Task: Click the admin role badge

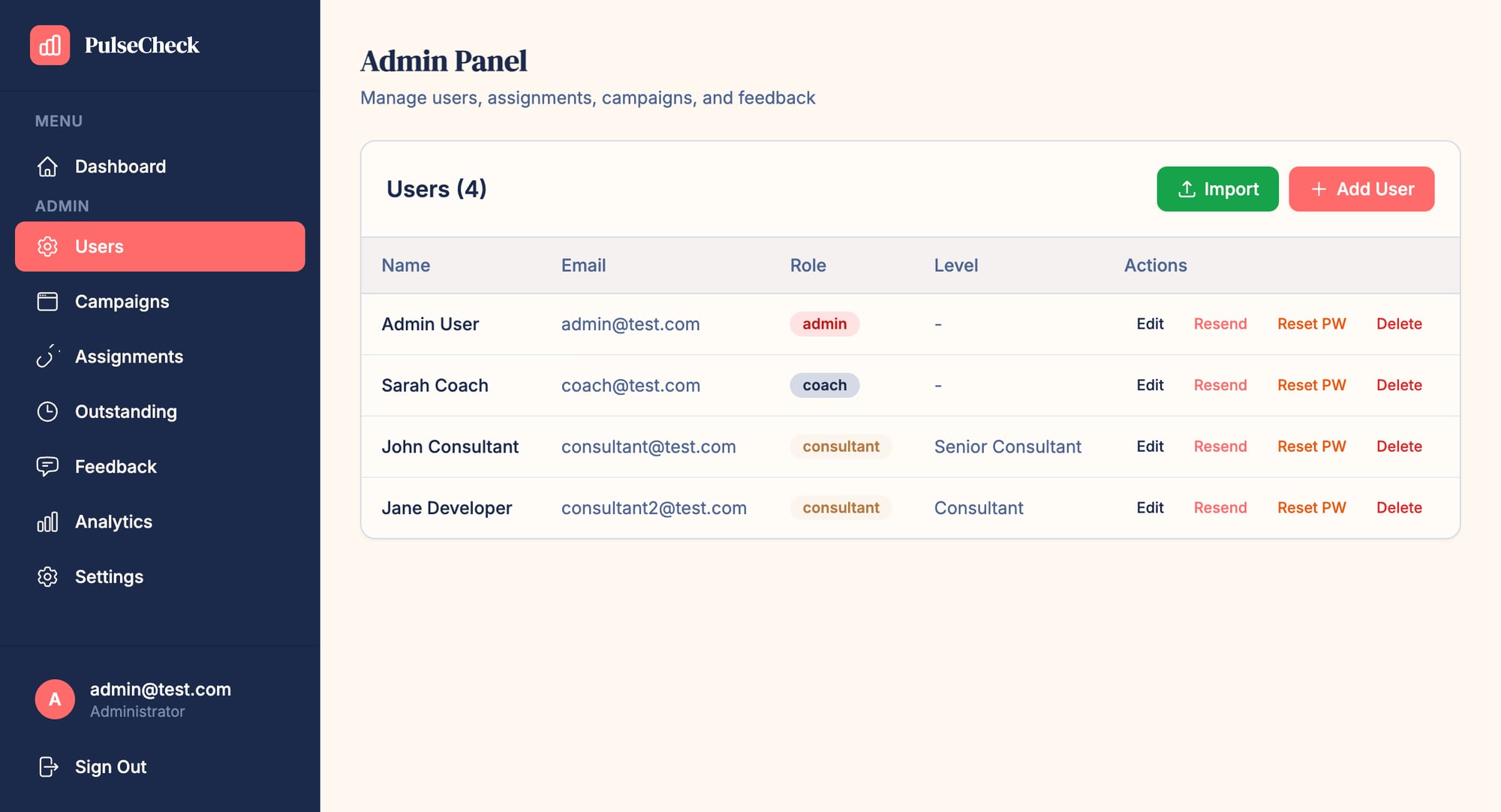Action: click(824, 323)
